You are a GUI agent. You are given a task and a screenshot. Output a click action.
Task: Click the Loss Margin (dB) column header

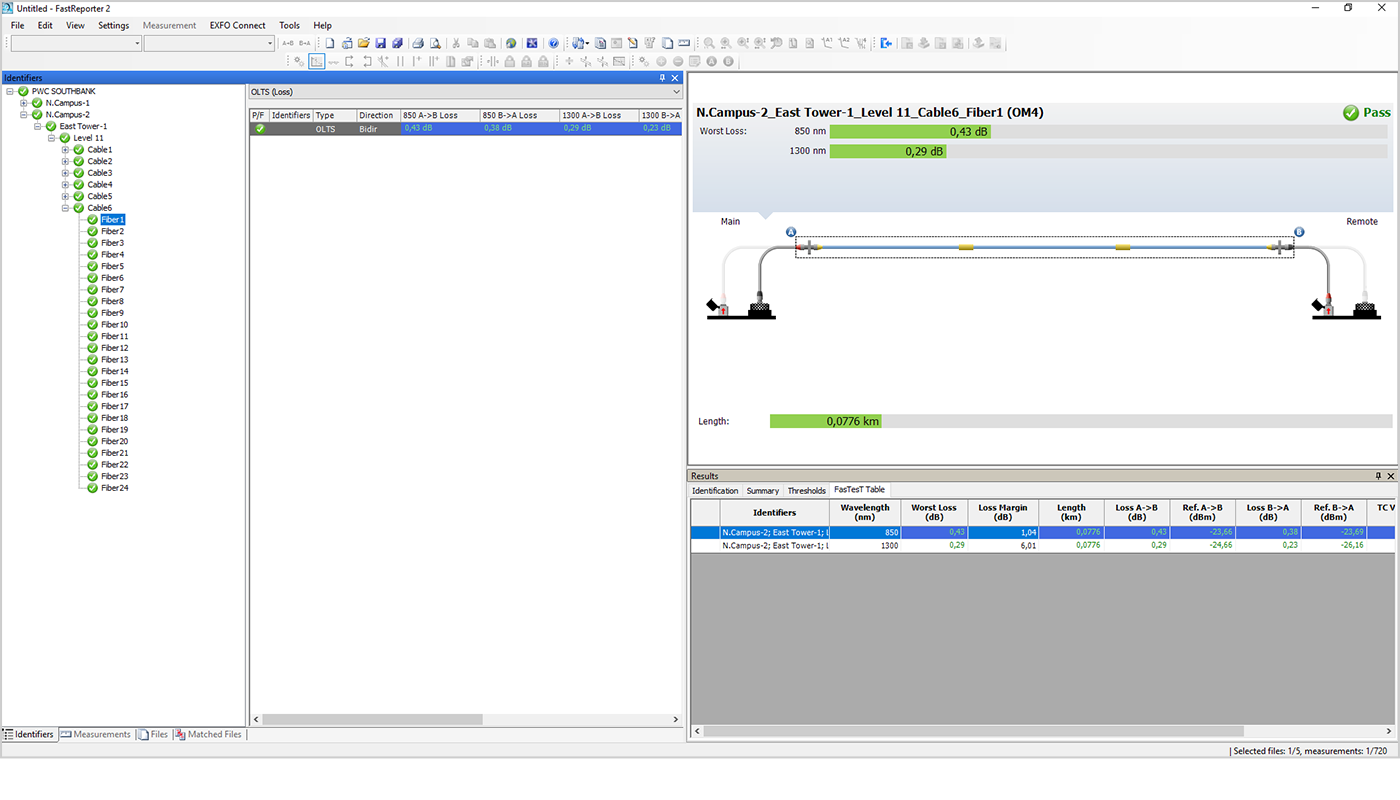click(x=1002, y=512)
